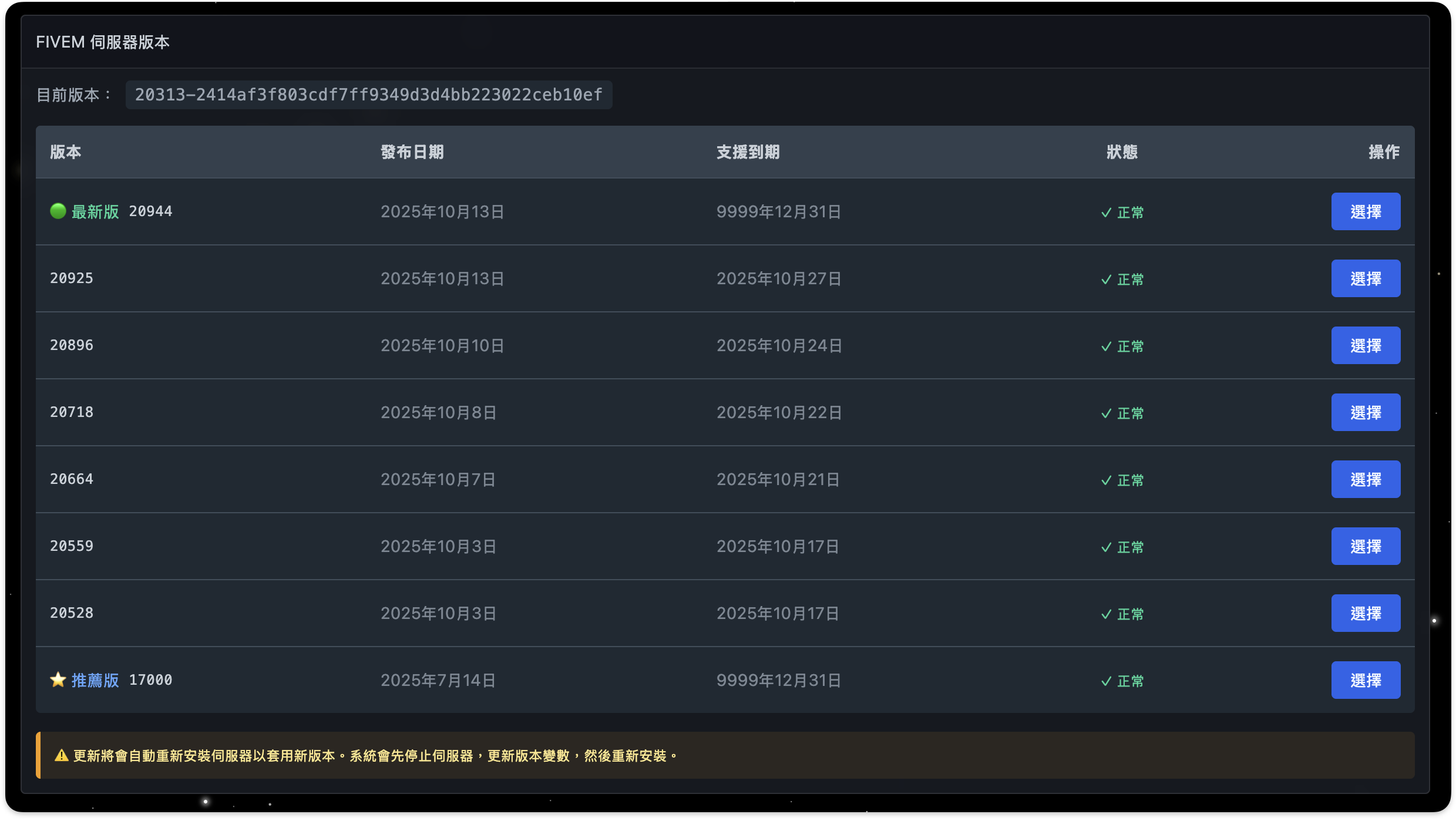
Task: Select version 20718 using 選擇 button
Action: (x=1365, y=412)
